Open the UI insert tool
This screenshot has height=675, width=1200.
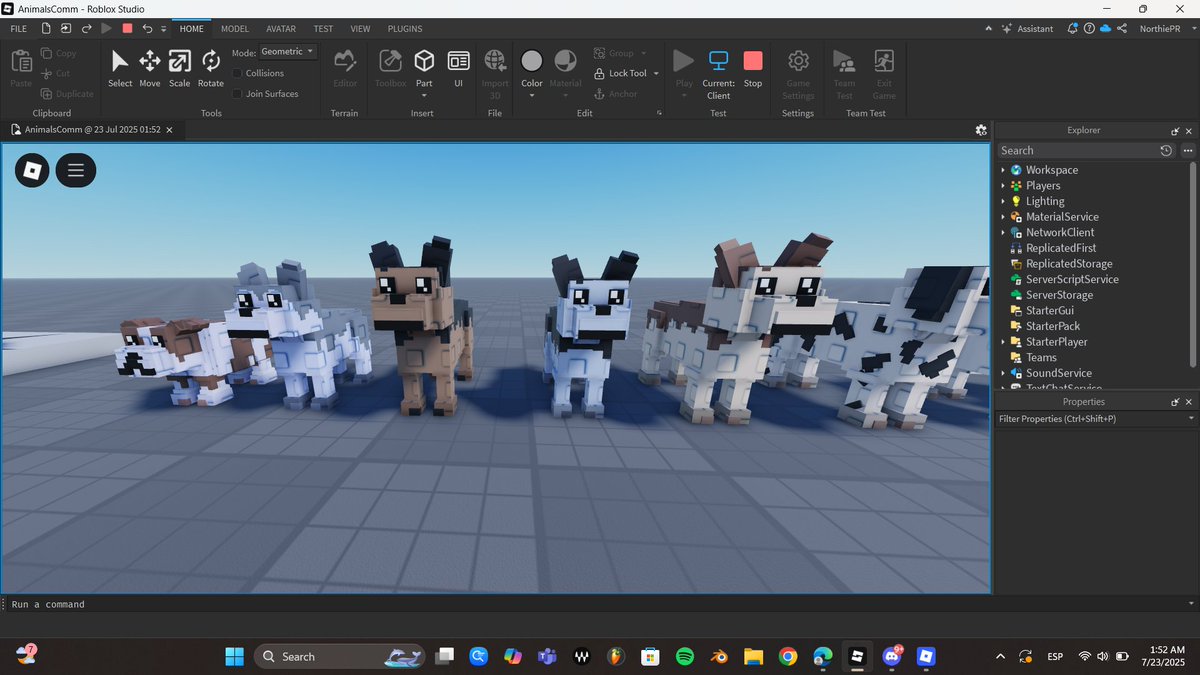click(458, 68)
